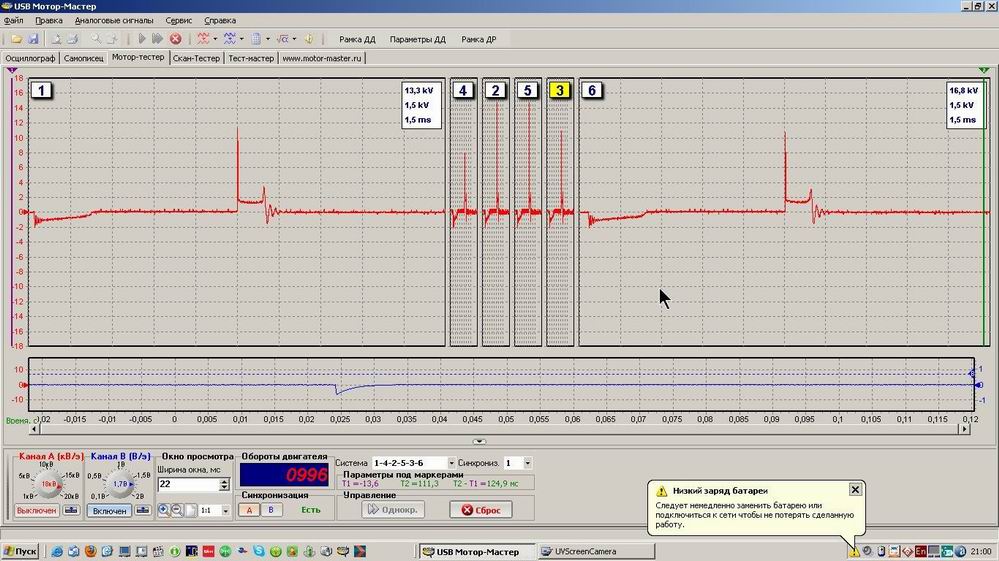The image size is (999, 561).
Task: Click the open file folder icon
Action: coord(17,39)
